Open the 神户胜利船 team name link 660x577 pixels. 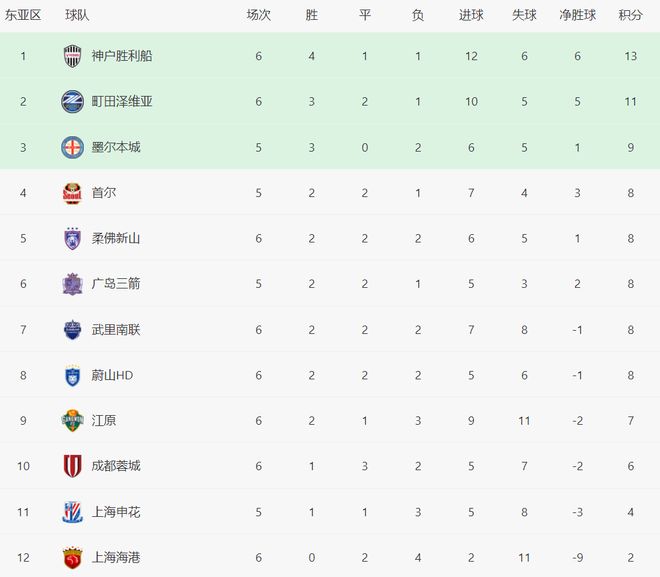122,56
